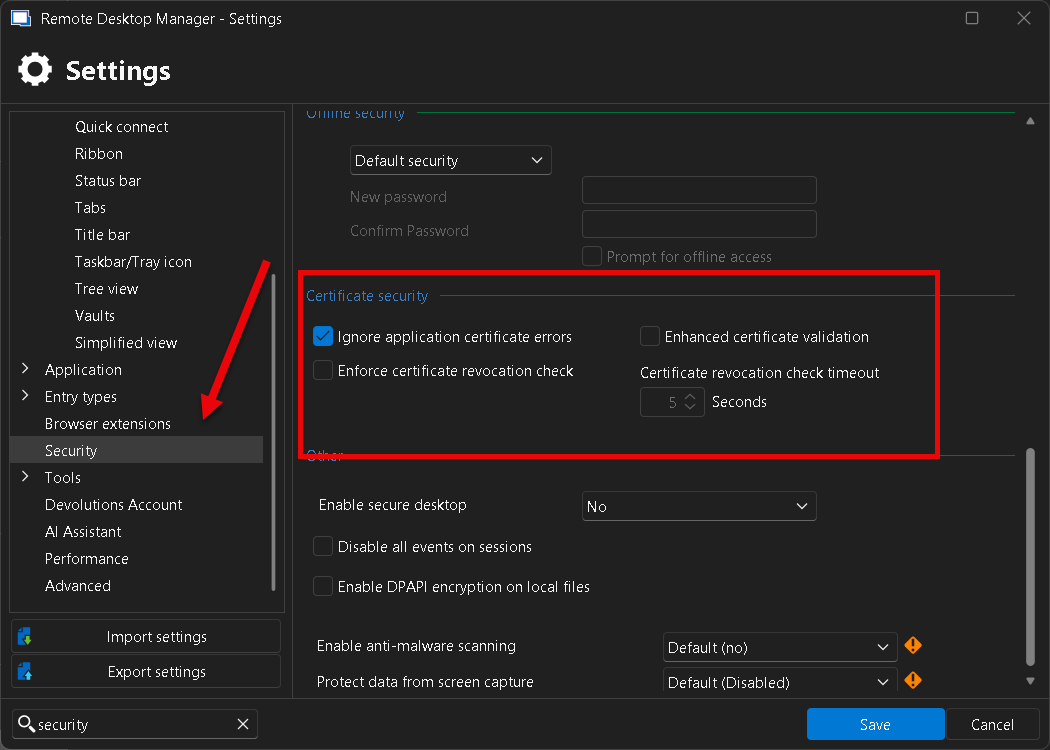Open Devolutions Account settings

(113, 504)
